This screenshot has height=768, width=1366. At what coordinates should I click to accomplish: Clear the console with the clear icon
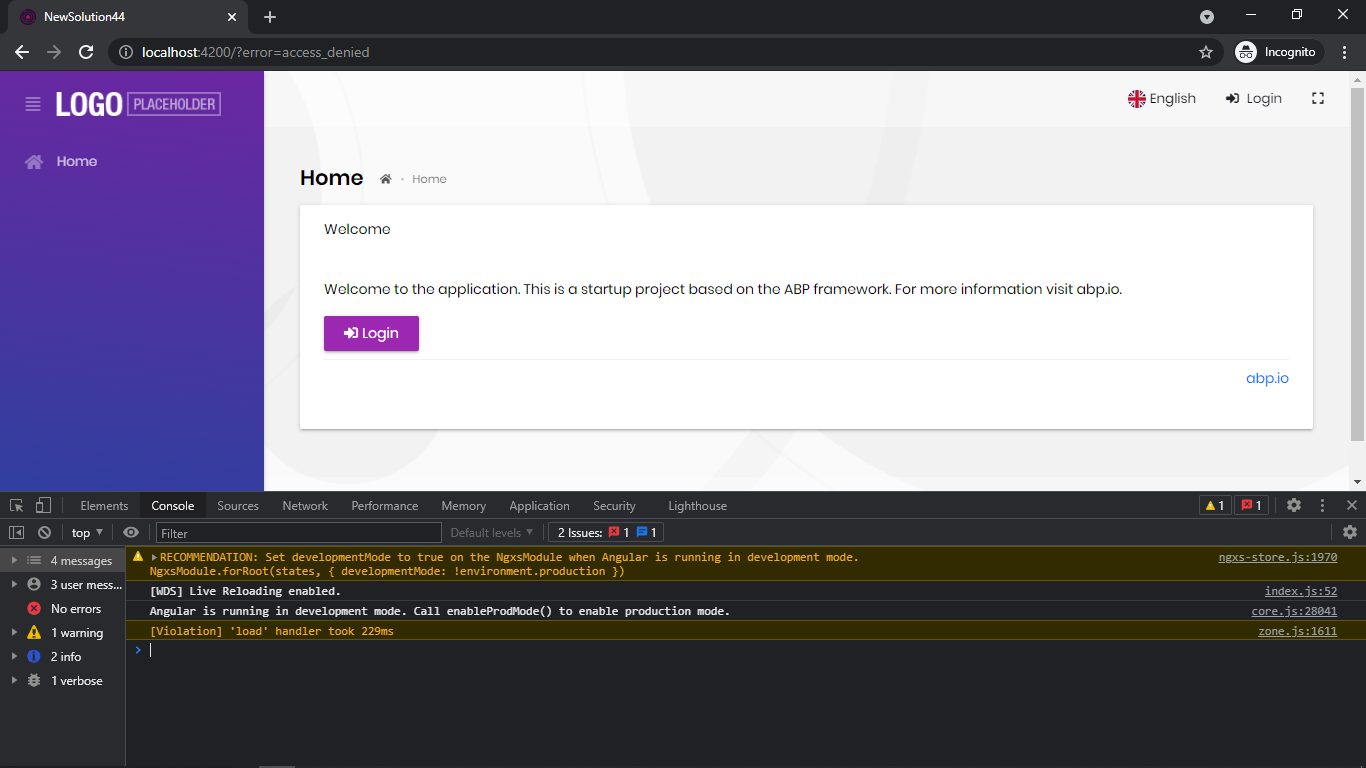click(x=44, y=533)
